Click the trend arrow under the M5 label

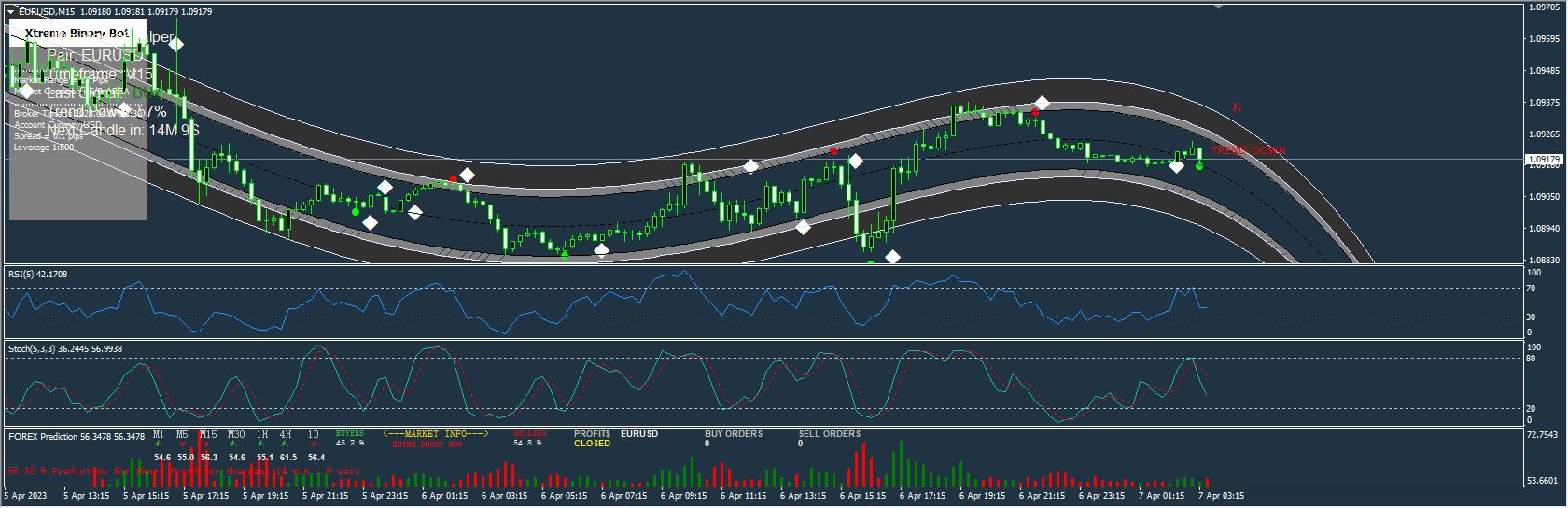182,444
